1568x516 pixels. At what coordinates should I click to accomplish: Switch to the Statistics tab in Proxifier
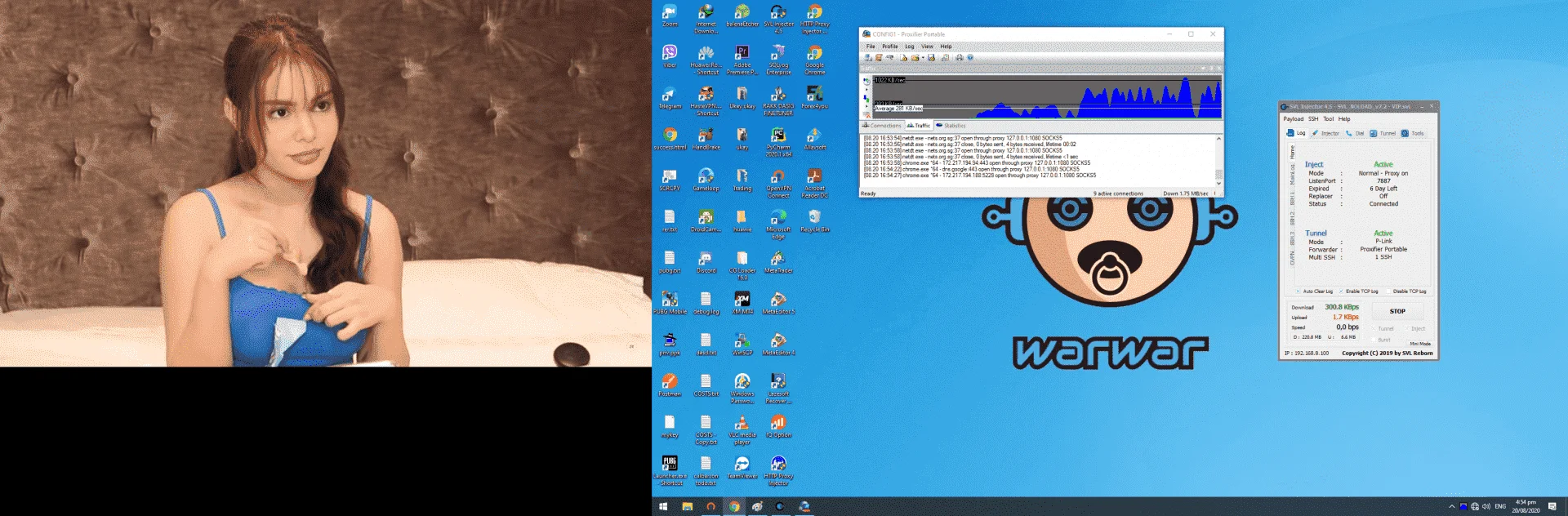tap(951, 126)
